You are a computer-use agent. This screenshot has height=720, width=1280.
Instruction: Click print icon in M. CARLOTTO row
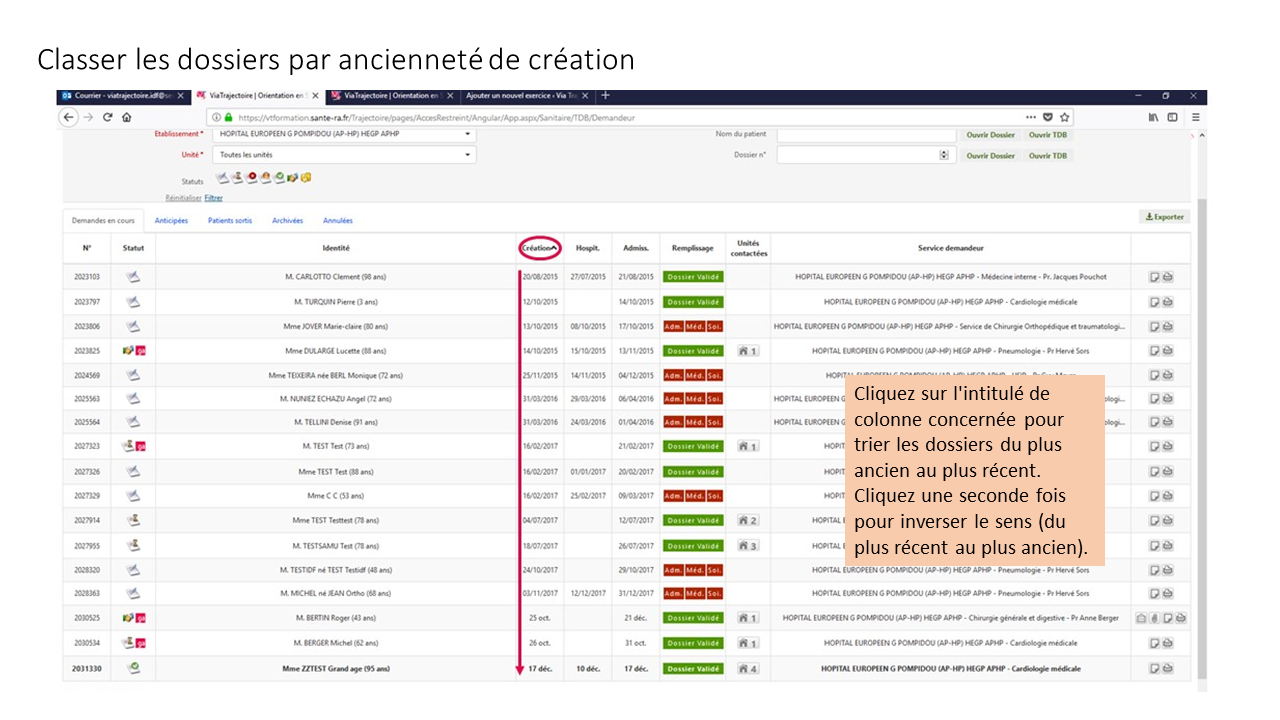(1167, 277)
